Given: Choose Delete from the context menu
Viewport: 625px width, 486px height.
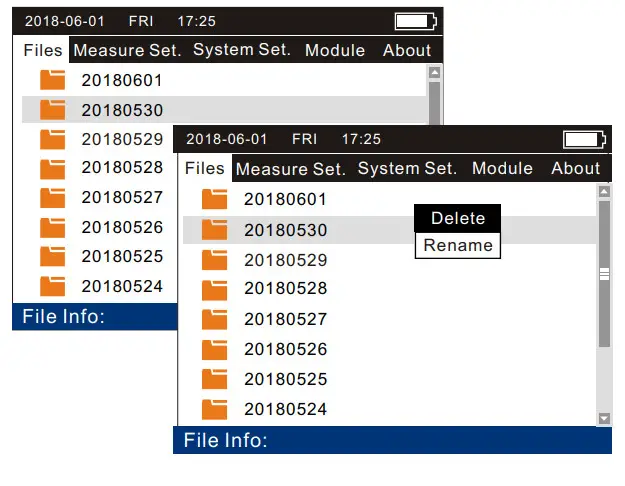Looking at the screenshot, I should click(x=458, y=218).
